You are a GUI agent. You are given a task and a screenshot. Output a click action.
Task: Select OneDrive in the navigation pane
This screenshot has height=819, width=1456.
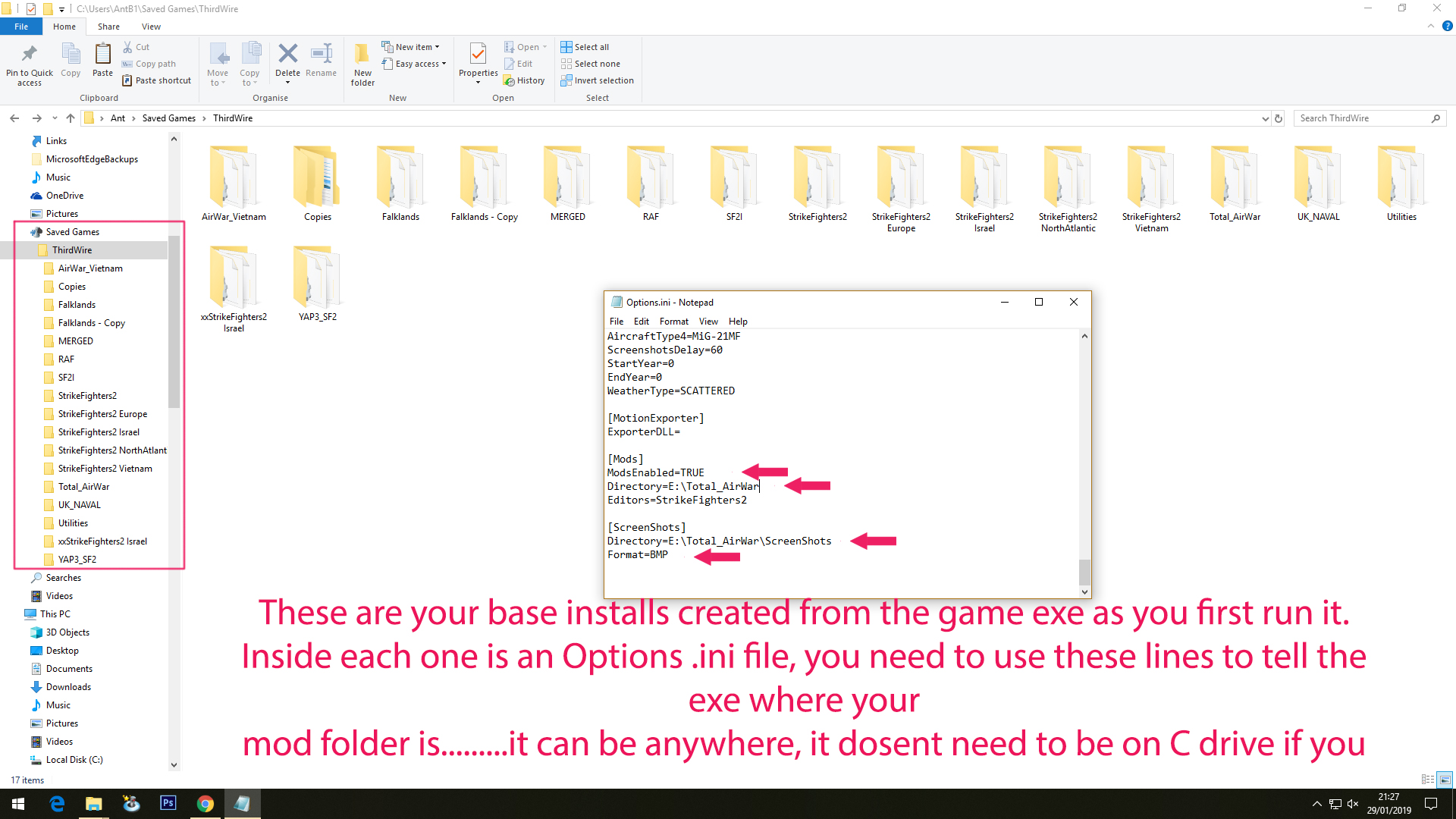tap(64, 196)
